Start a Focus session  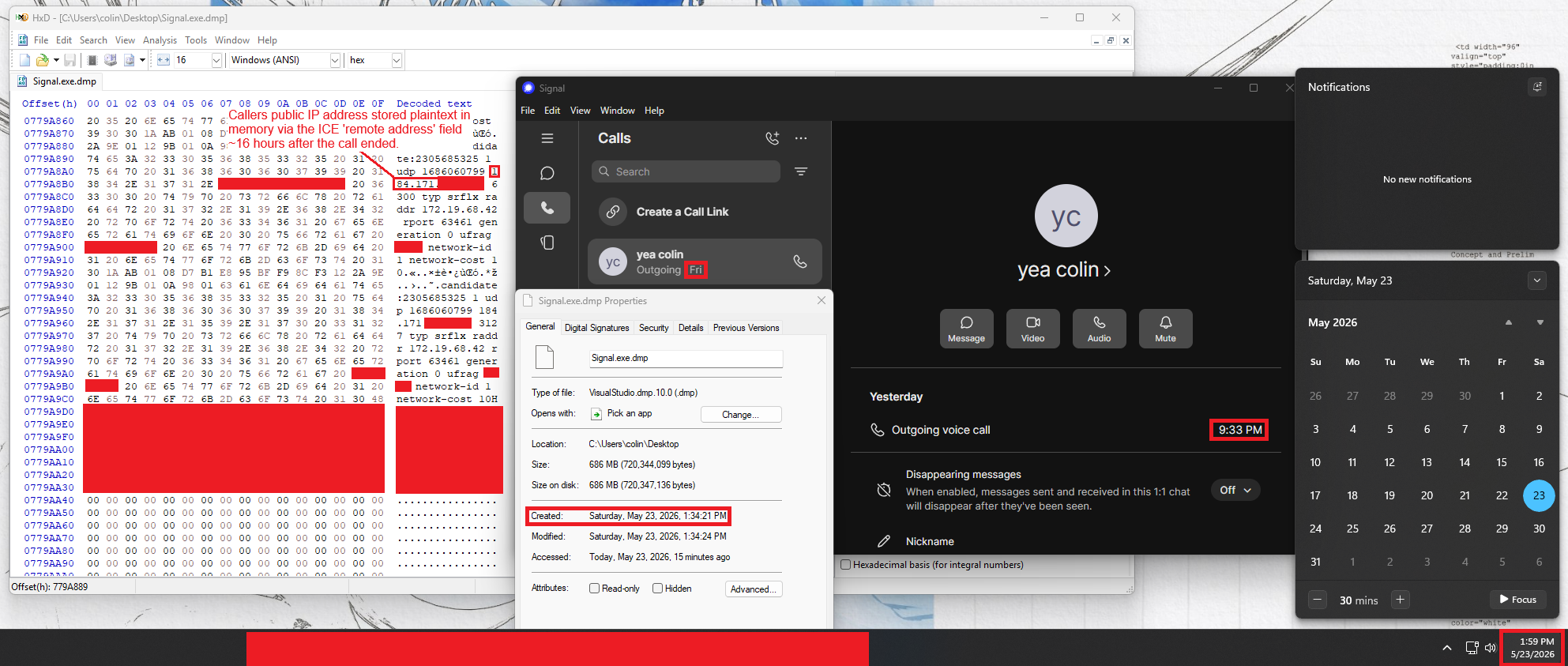click(x=1517, y=600)
